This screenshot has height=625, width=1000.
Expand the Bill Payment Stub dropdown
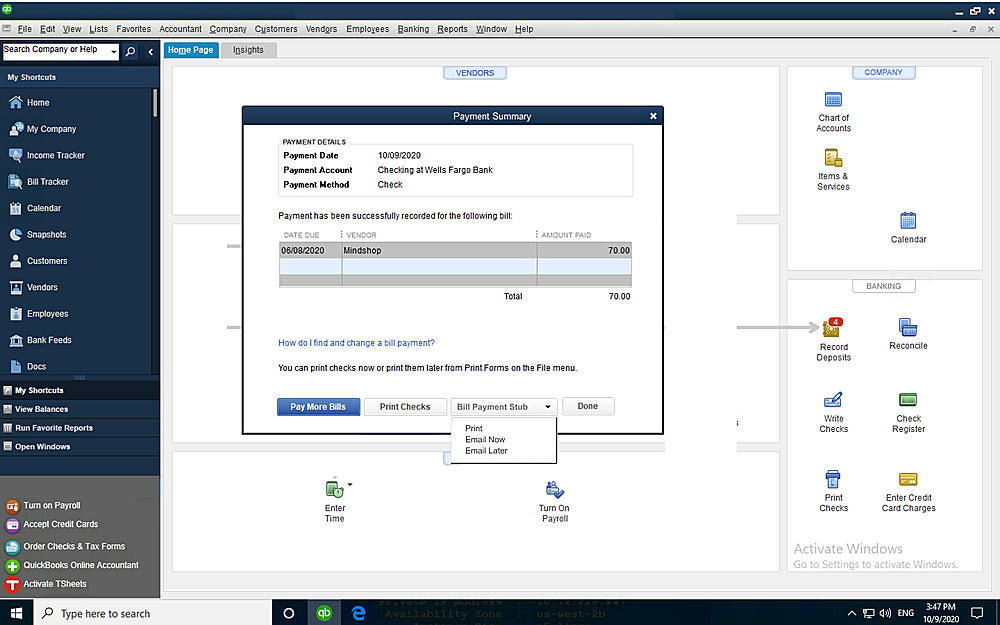pos(547,407)
